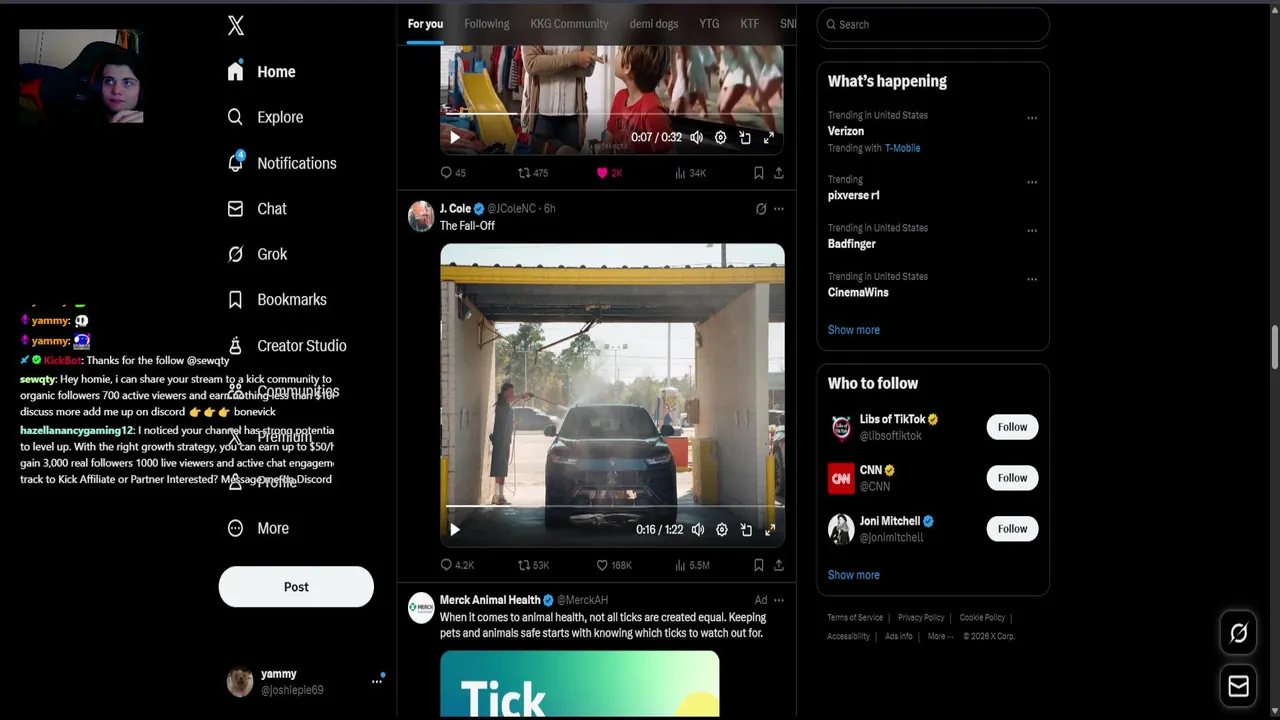This screenshot has height=720, width=1280.
Task: Open options for Badfinger trend
Action: click(x=1032, y=230)
